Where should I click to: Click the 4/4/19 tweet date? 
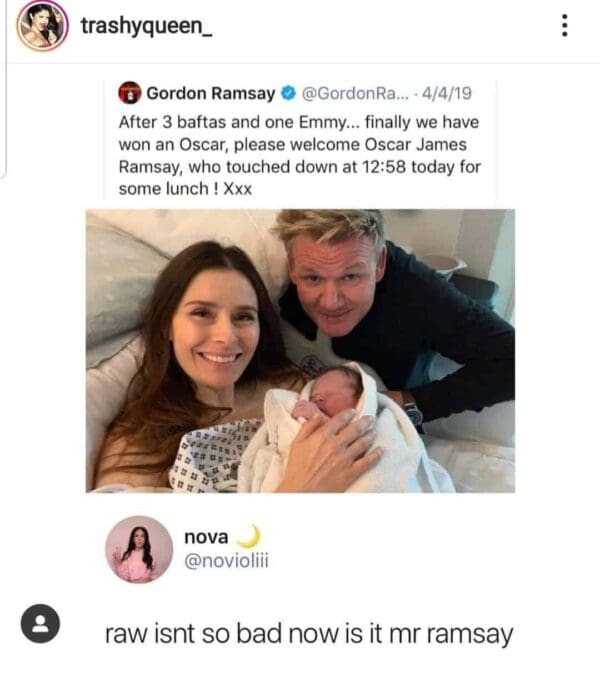(448, 94)
